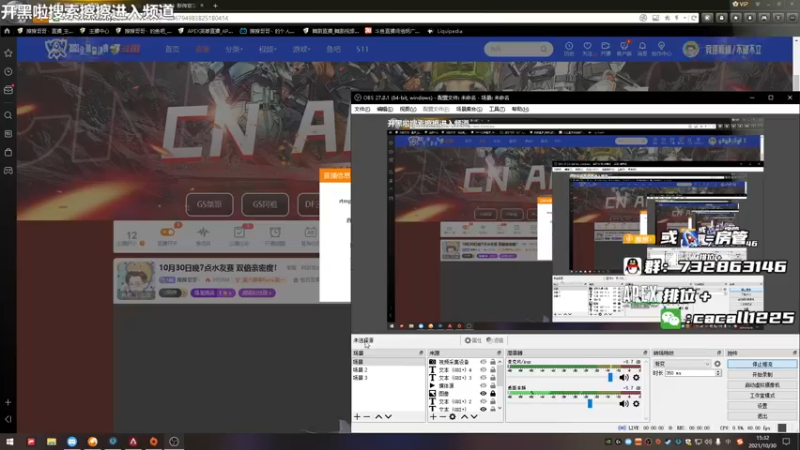Open Liquipedia bookmark in browser bar
Viewport: 800px width, 450px height.
pos(445,31)
